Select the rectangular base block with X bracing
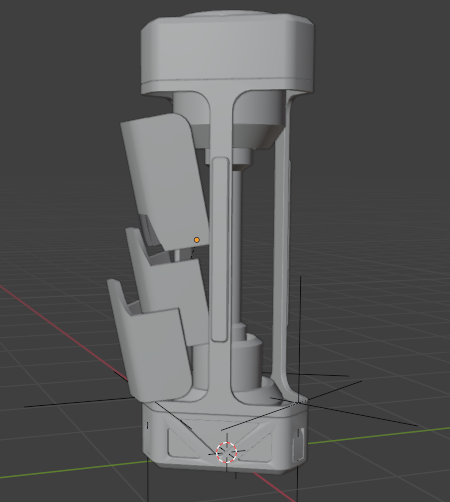Viewport: 450px width, 502px height. pyautogui.click(x=225, y=437)
